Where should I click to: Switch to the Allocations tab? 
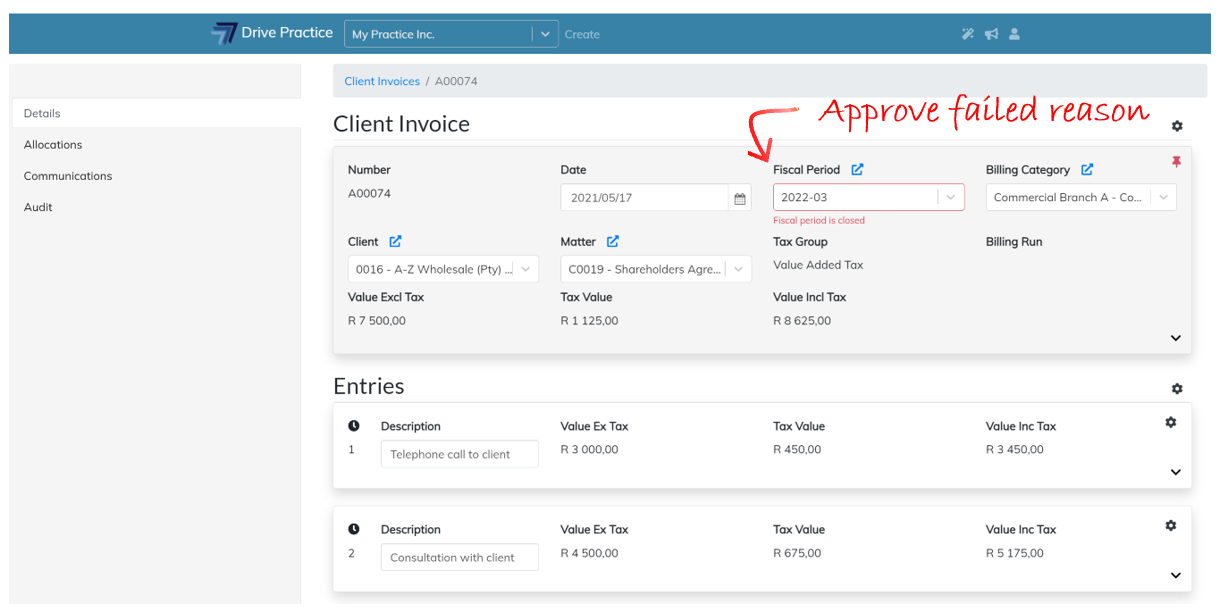coord(53,145)
